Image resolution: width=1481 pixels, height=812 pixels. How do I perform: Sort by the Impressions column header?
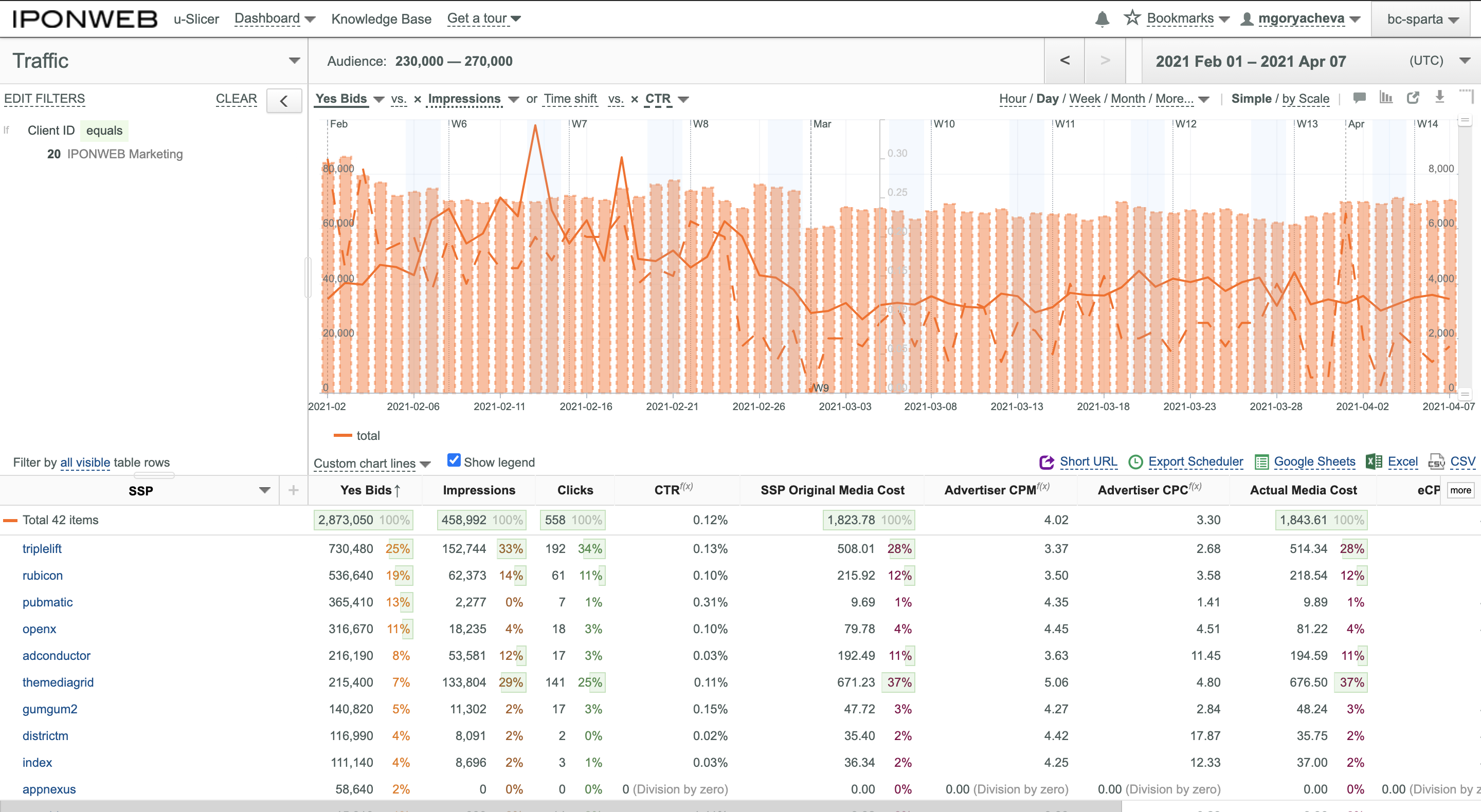479,490
